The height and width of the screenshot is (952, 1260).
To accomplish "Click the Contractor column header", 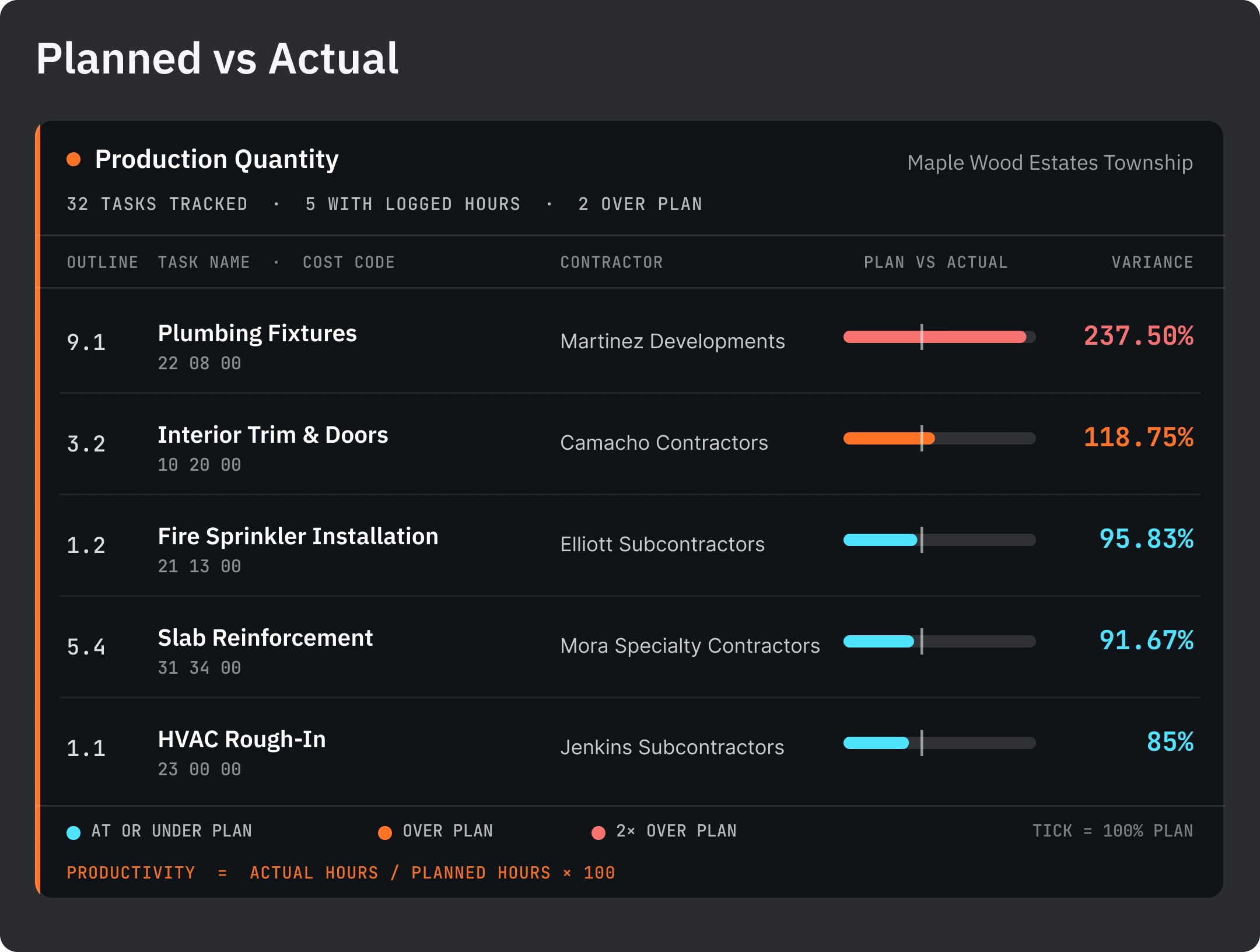I will click(611, 262).
